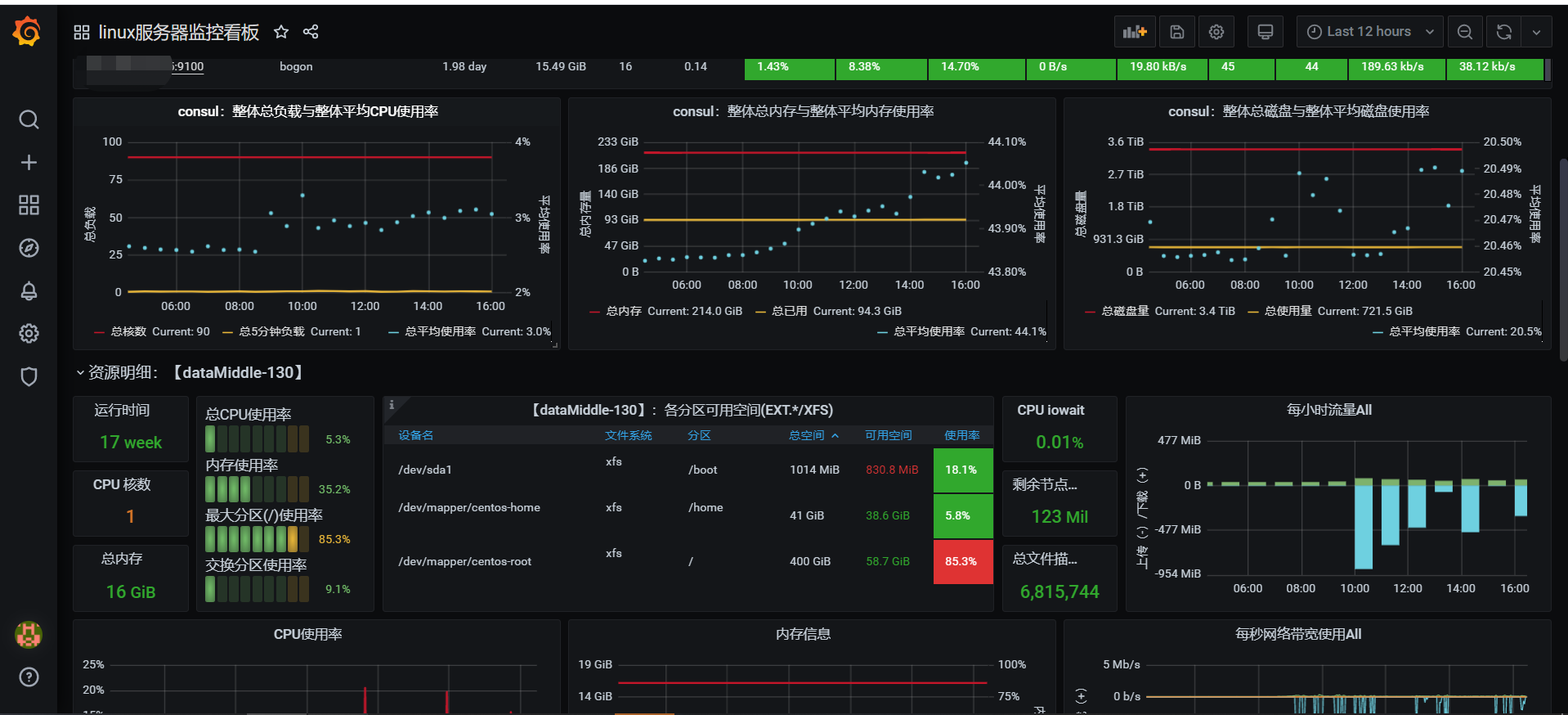This screenshot has height=715, width=1568.
Task: Click the 17 week uptime stat
Action: click(131, 443)
